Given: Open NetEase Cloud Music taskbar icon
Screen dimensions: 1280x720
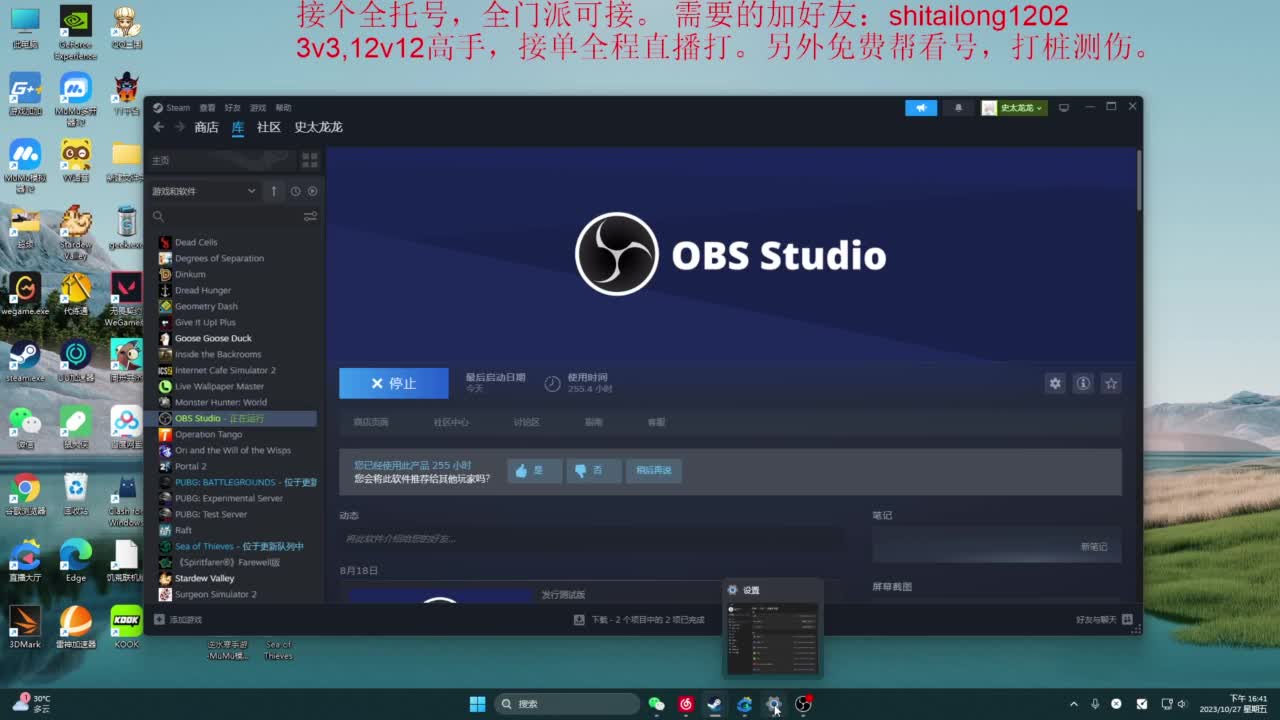Looking at the screenshot, I should [x=686, y=704].
